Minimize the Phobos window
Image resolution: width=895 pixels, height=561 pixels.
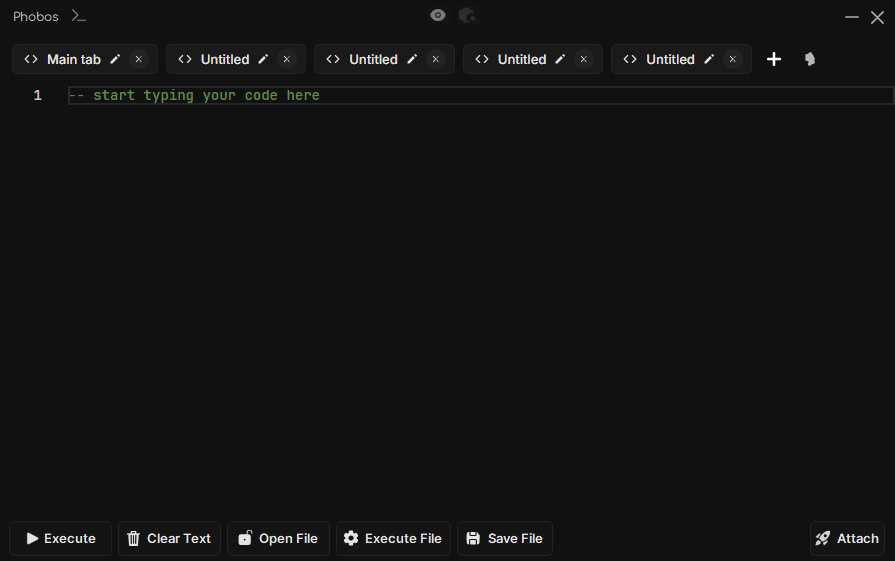(852, 17)
